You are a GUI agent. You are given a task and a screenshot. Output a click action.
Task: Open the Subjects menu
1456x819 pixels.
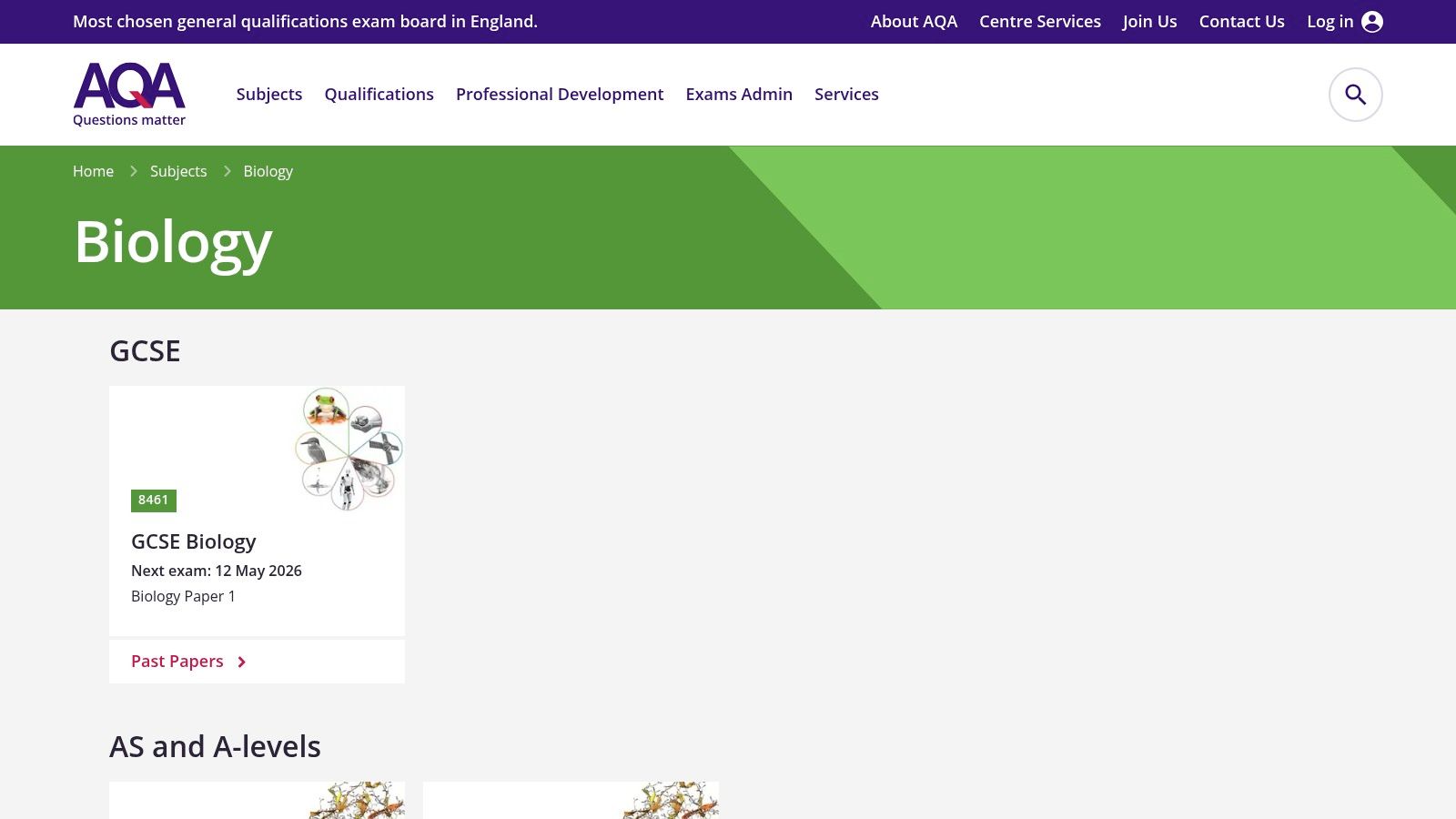[269, 95]
